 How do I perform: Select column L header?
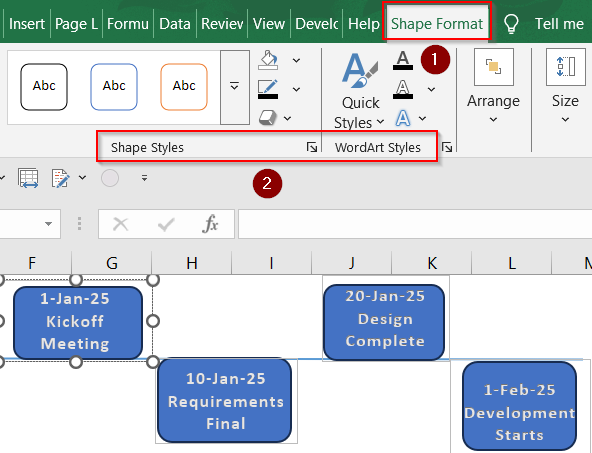[x=512, y=263]
